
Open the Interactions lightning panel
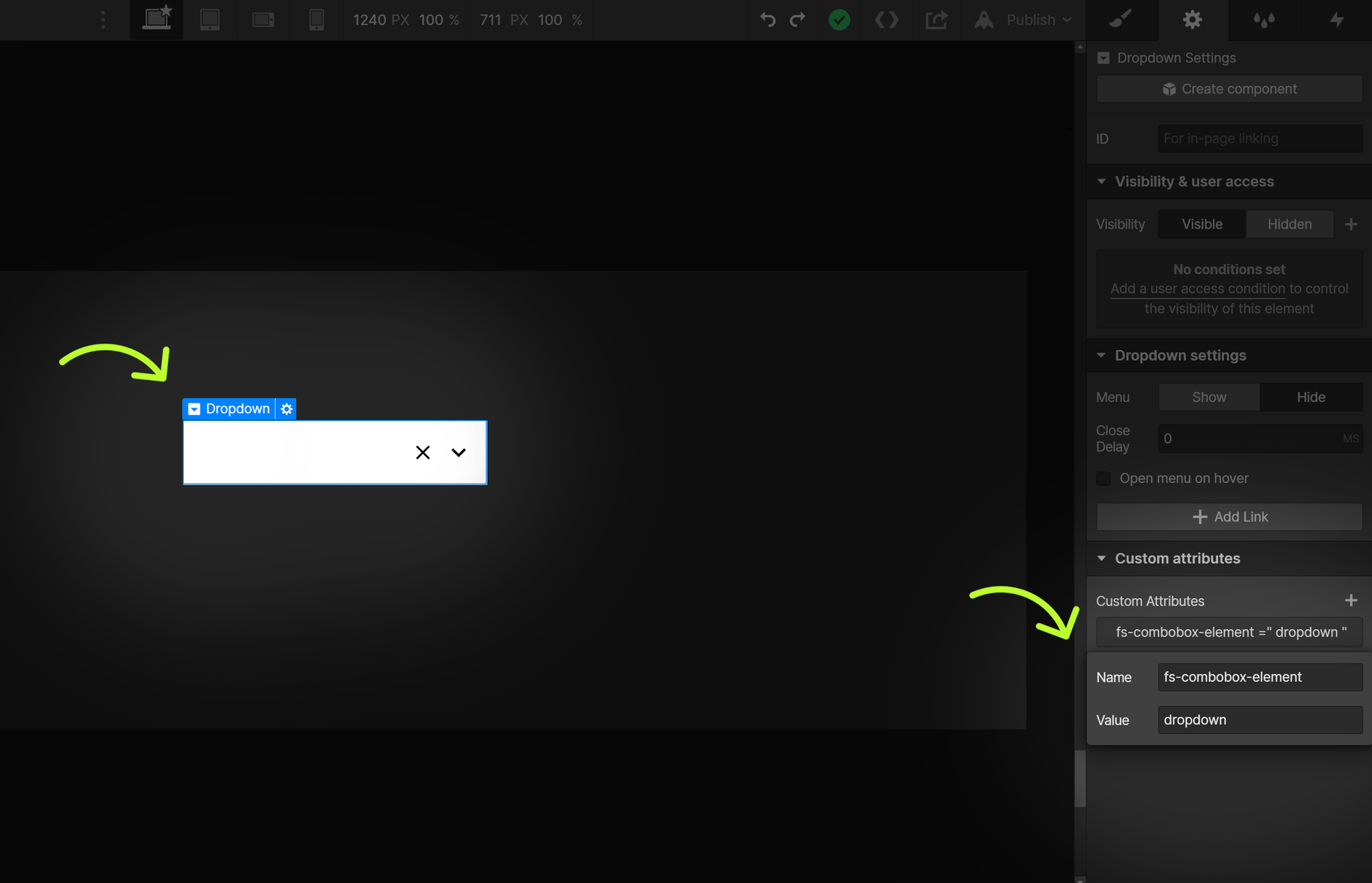coord(1336,20)
